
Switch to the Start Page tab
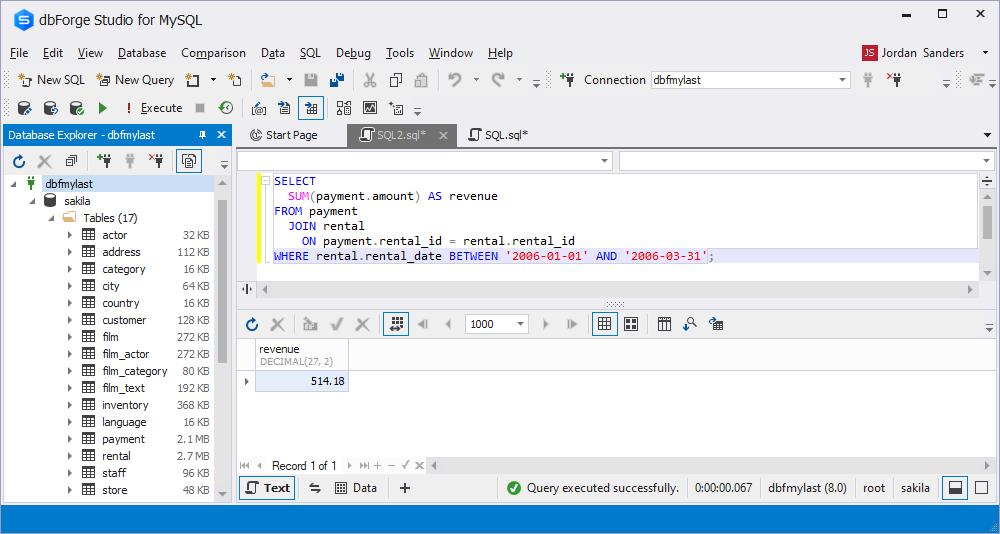(x=283, y=135)
